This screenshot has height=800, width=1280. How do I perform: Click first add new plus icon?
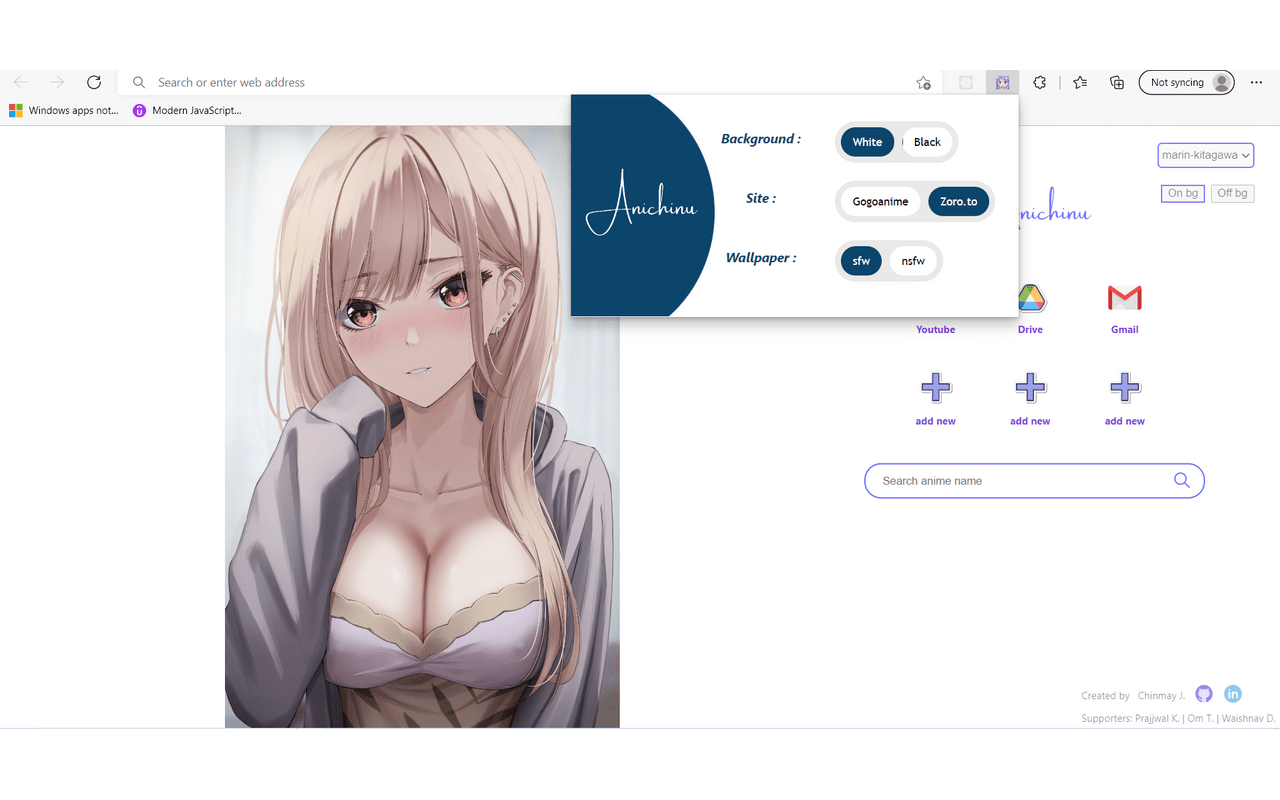(x=936, y=387)
